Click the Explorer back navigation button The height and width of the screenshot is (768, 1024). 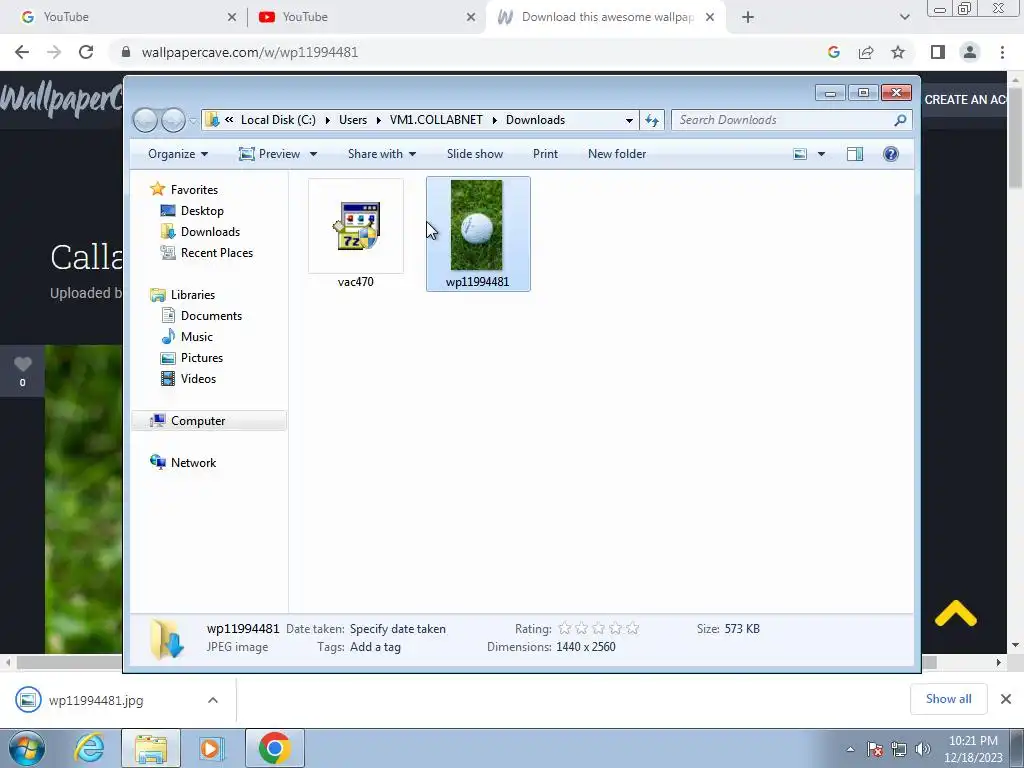tap(146, 120)
